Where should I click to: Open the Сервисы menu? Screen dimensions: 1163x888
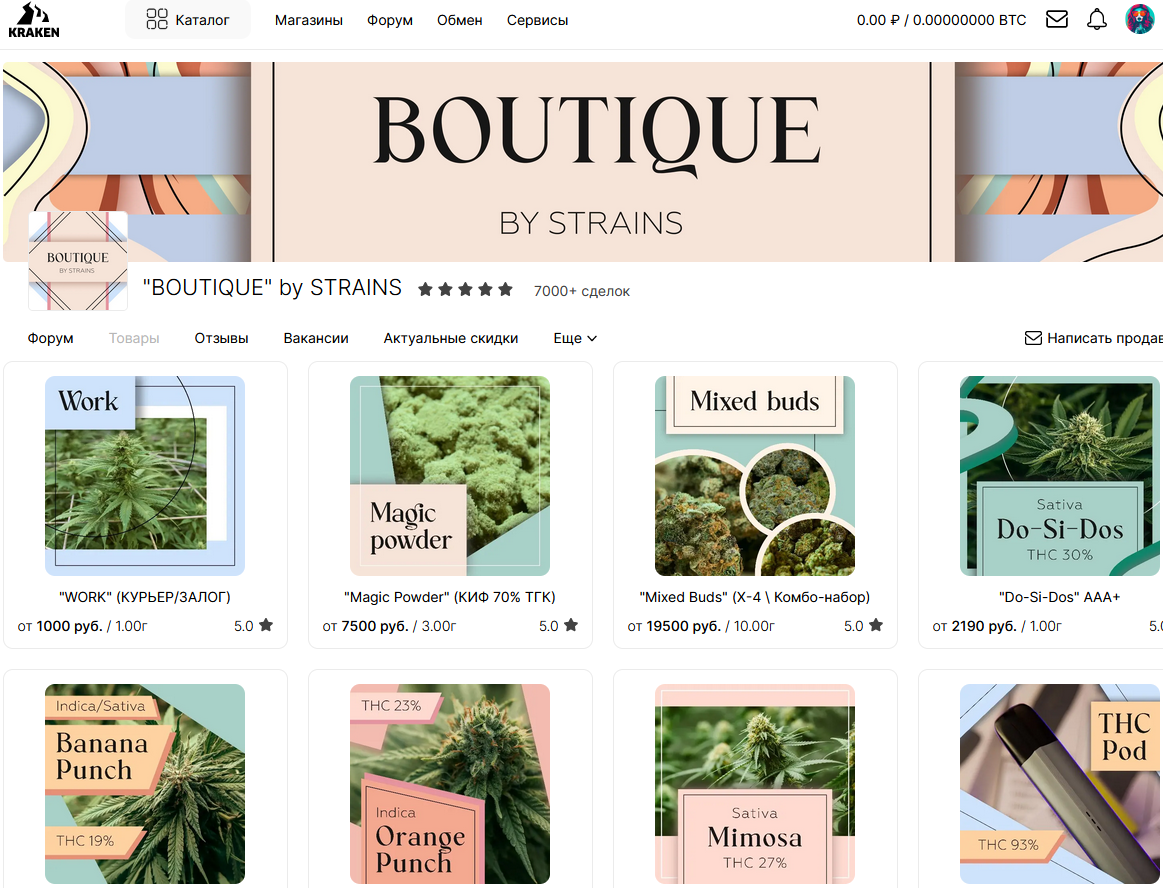[537, 20]
